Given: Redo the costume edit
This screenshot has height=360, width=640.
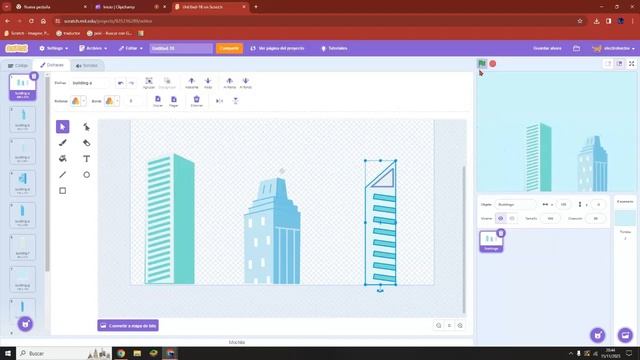Looking at the screenshot, I should coord(131,83).
